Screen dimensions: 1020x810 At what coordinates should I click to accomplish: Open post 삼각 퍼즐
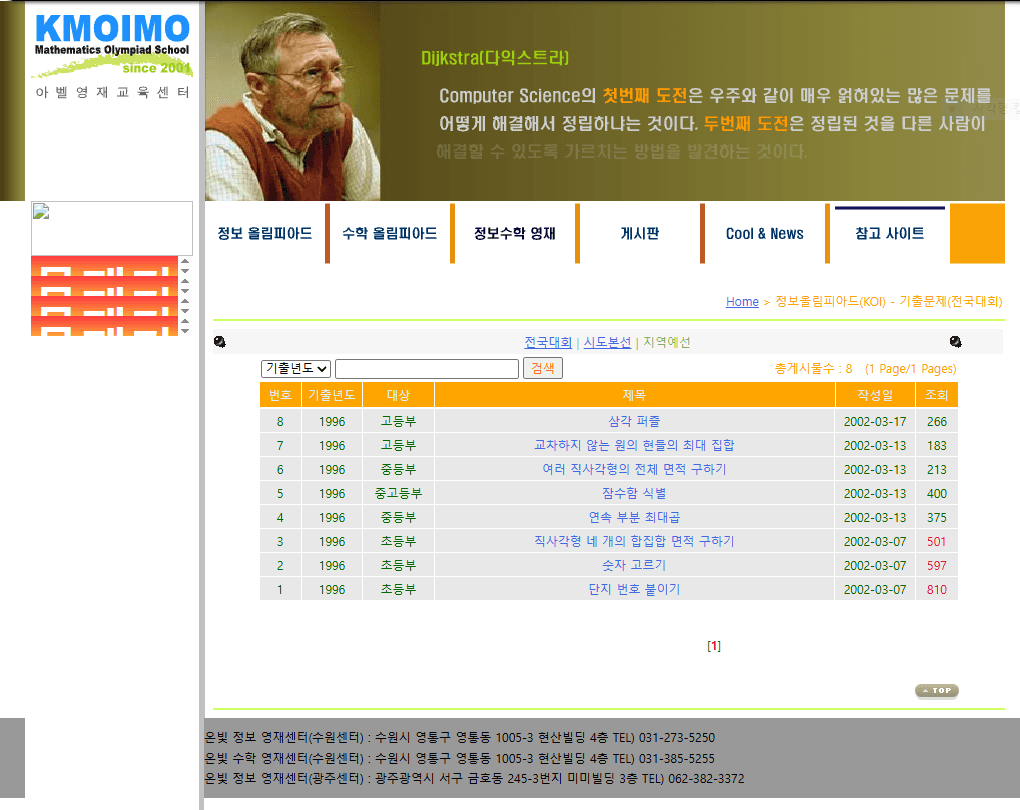pos(634,421)
